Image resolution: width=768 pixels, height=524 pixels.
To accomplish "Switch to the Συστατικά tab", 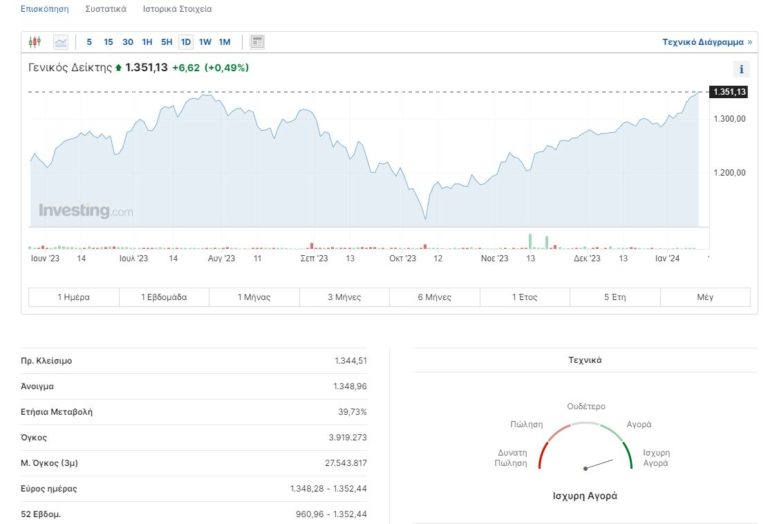I will [x=106, y=9].
